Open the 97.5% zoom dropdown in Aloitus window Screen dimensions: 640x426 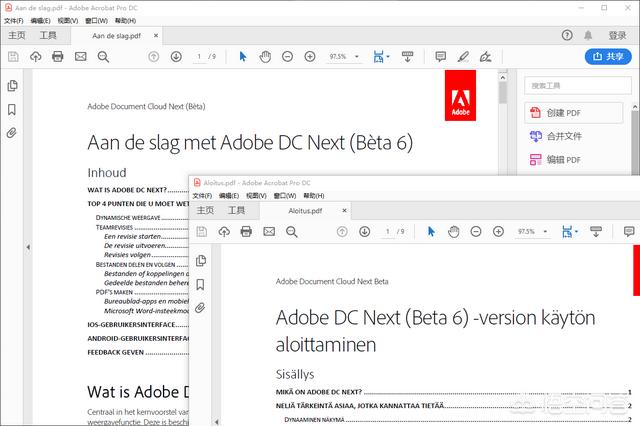545,232
